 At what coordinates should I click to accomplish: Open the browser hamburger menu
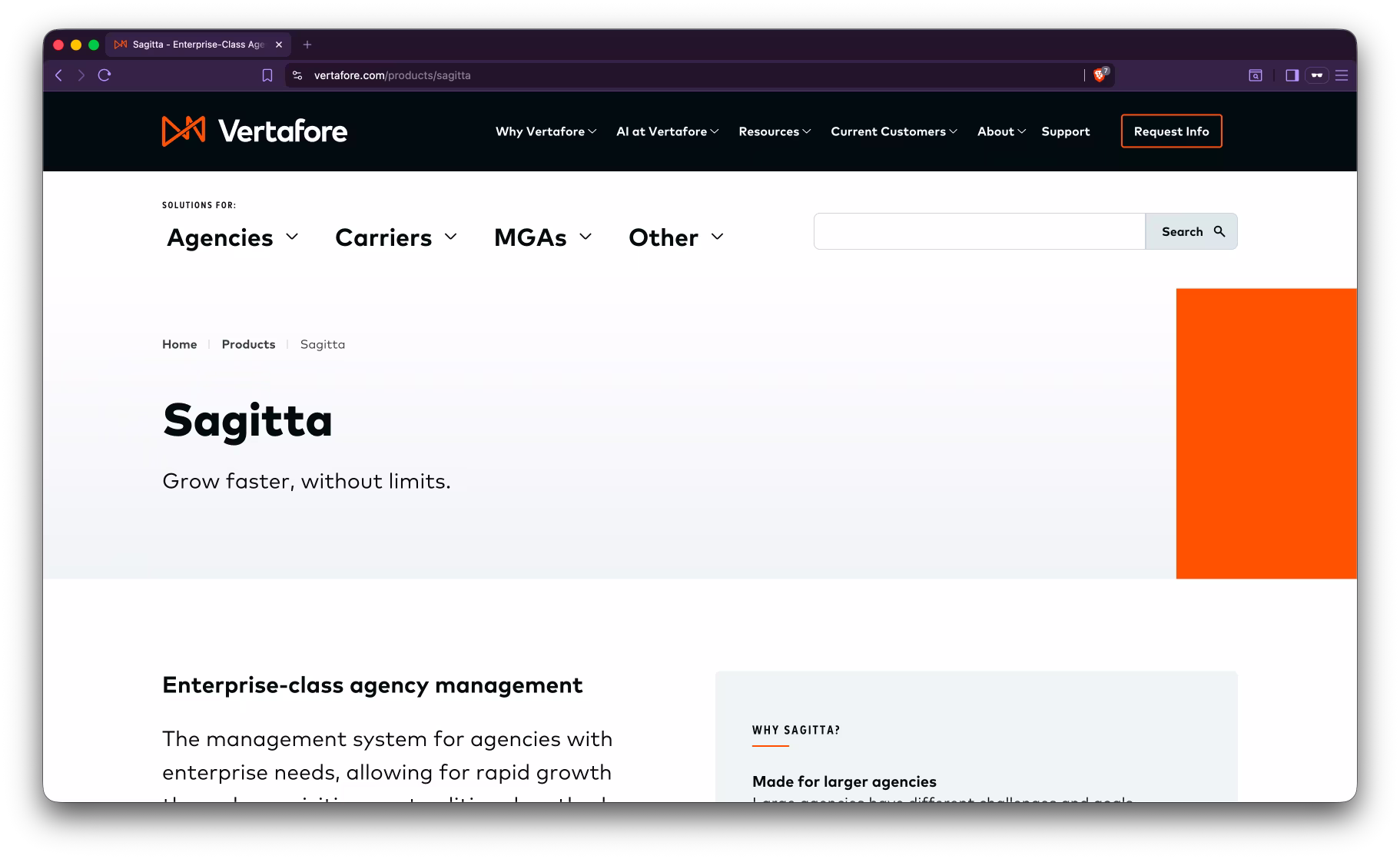click(x=1342, y=75)
